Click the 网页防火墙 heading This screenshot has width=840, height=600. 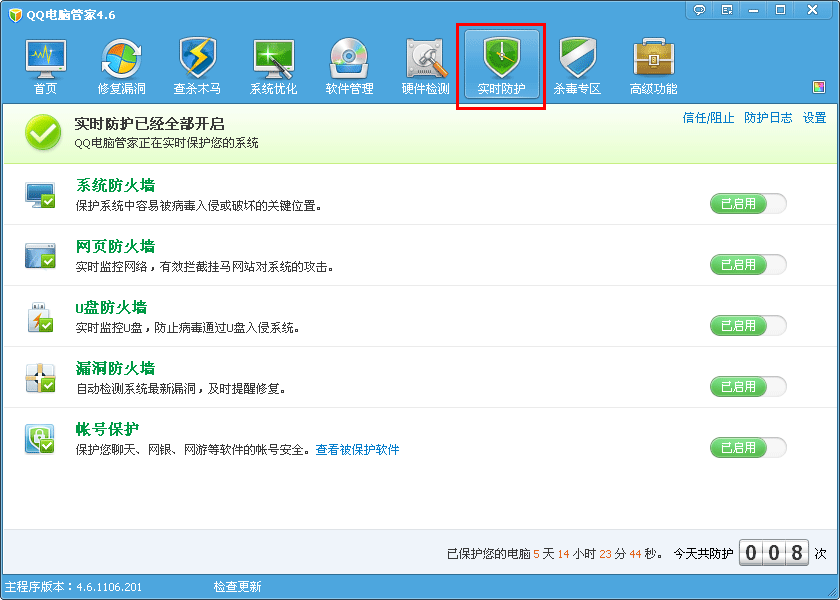pyautogui.click(x=115, y=246)
